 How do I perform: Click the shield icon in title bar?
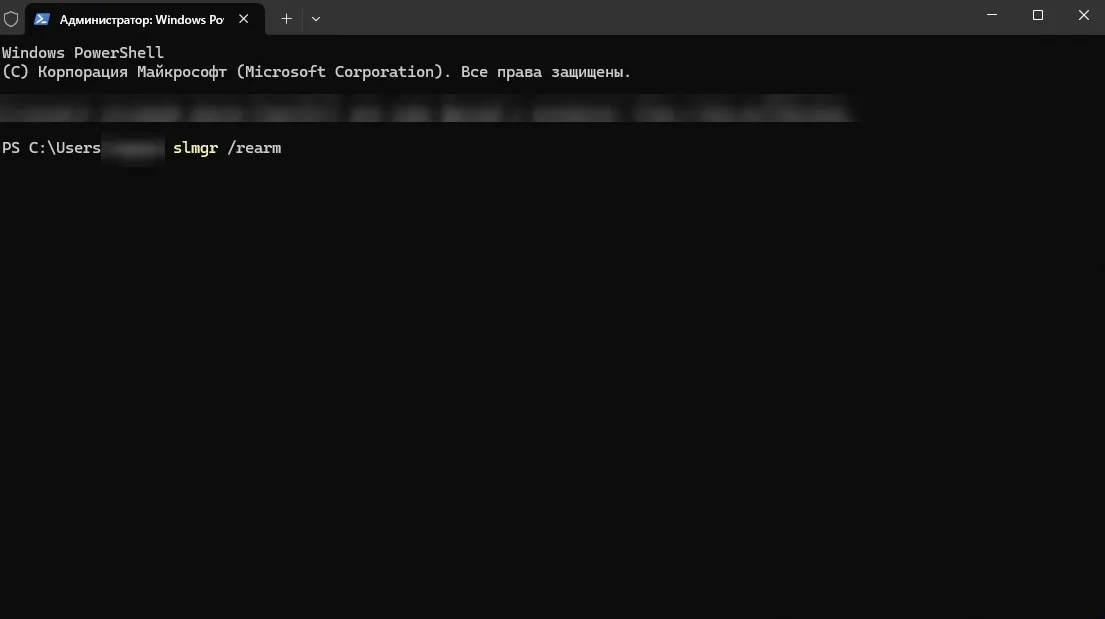(x=11, y=19)
